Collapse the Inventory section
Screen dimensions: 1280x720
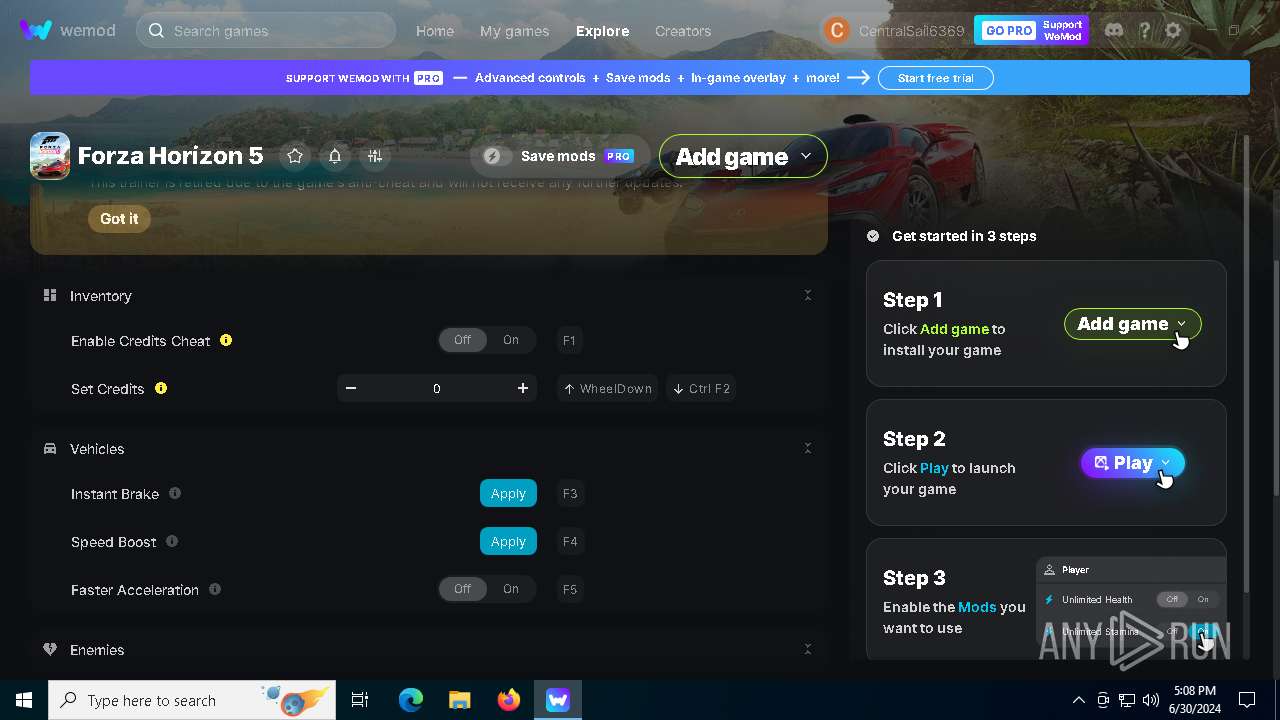(x=808, y=295)
